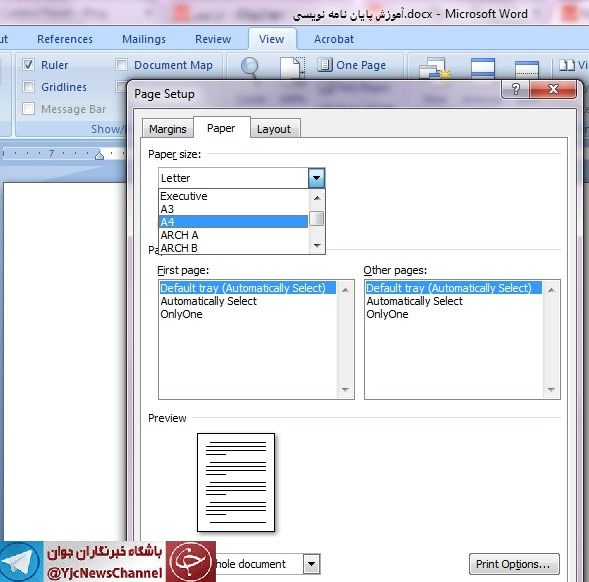Viewport: 589px width, 582px height.
Task: Click the One Page view icon
Action: (x=325, y=65)
